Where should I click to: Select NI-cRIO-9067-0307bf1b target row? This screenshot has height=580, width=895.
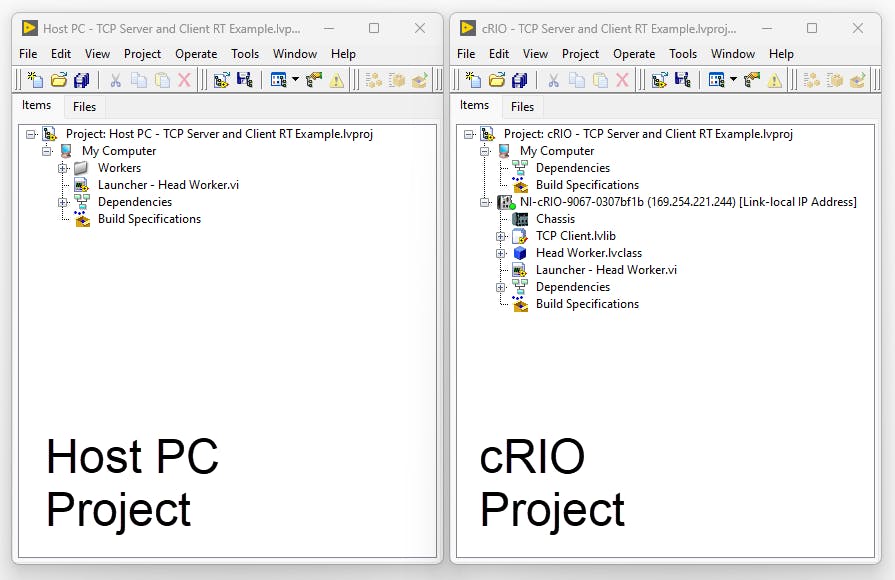pos(688,202)
